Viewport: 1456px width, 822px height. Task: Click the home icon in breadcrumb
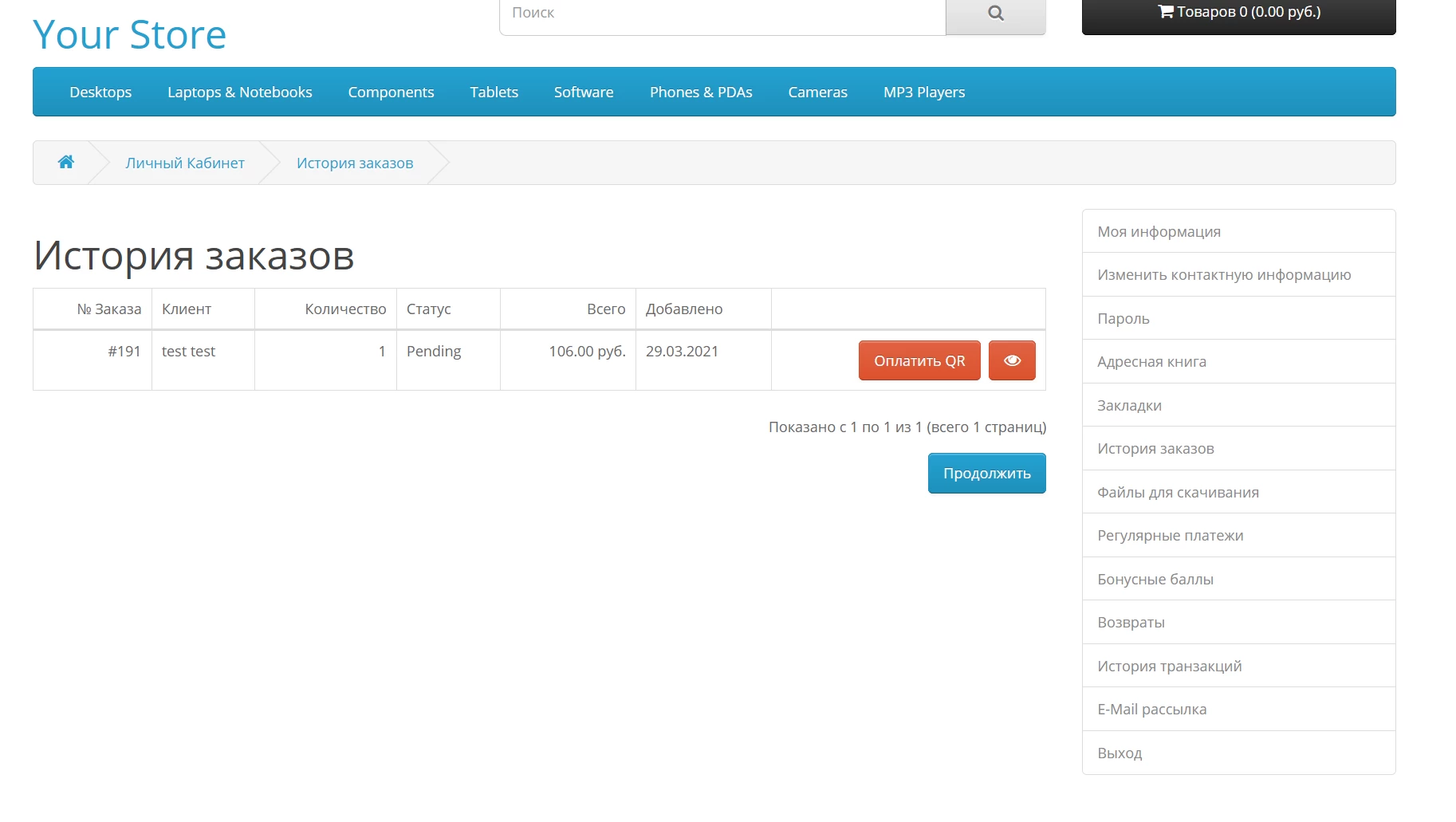pyautogui.click(x=66, y=163)
